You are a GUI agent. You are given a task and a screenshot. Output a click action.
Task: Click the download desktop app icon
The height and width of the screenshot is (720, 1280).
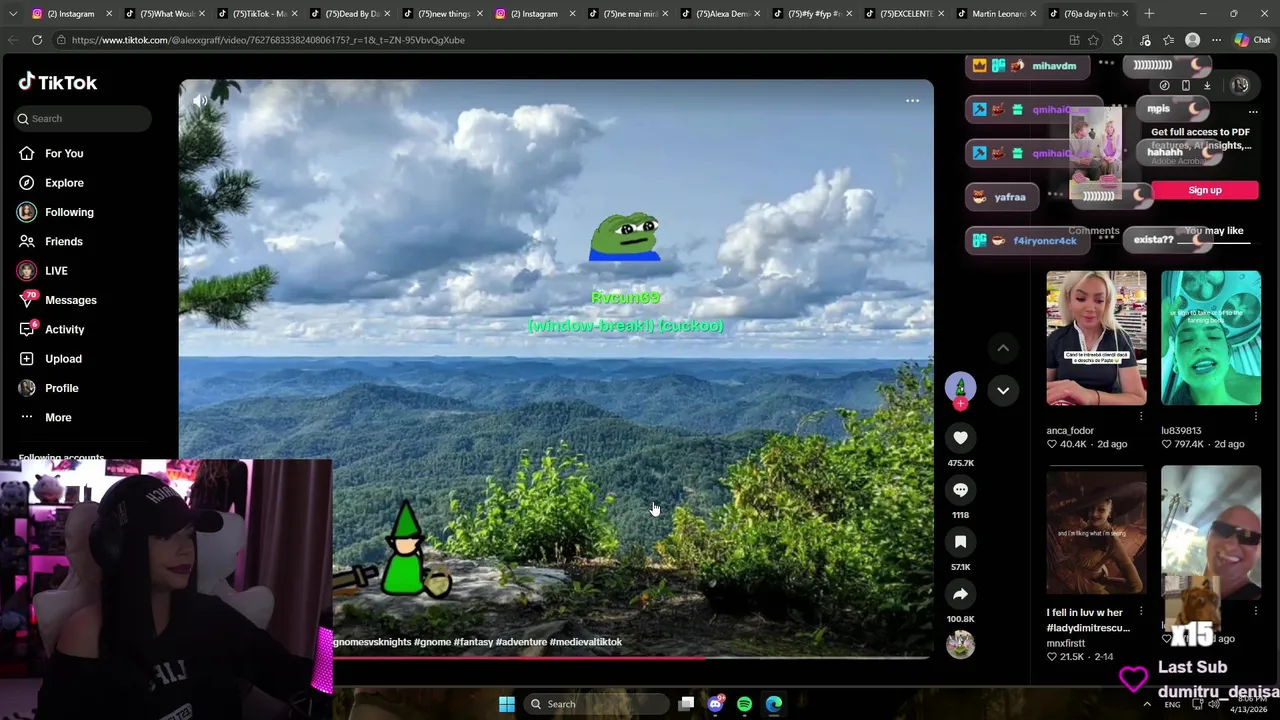1207,86
